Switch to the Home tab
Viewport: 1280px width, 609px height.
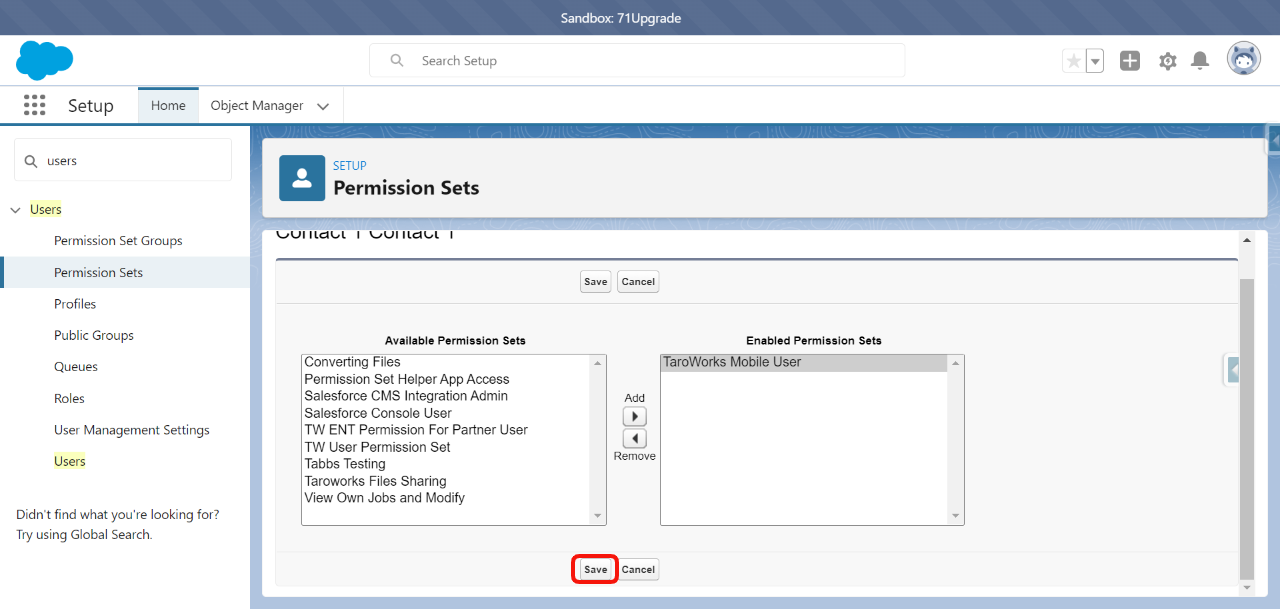click(x=168, y=106)
